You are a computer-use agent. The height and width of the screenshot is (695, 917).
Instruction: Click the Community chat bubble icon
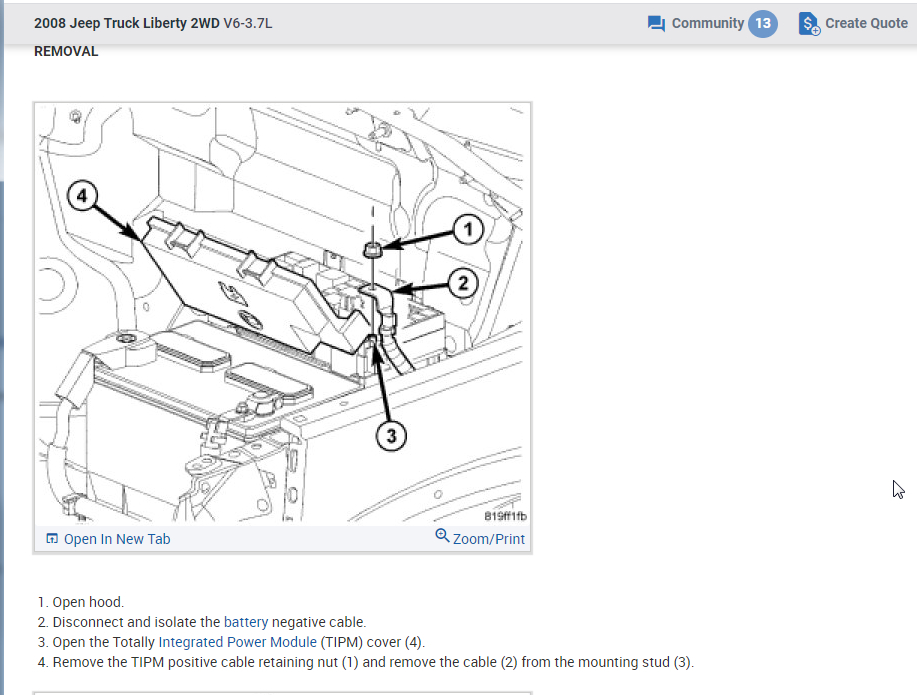(656, 24)
